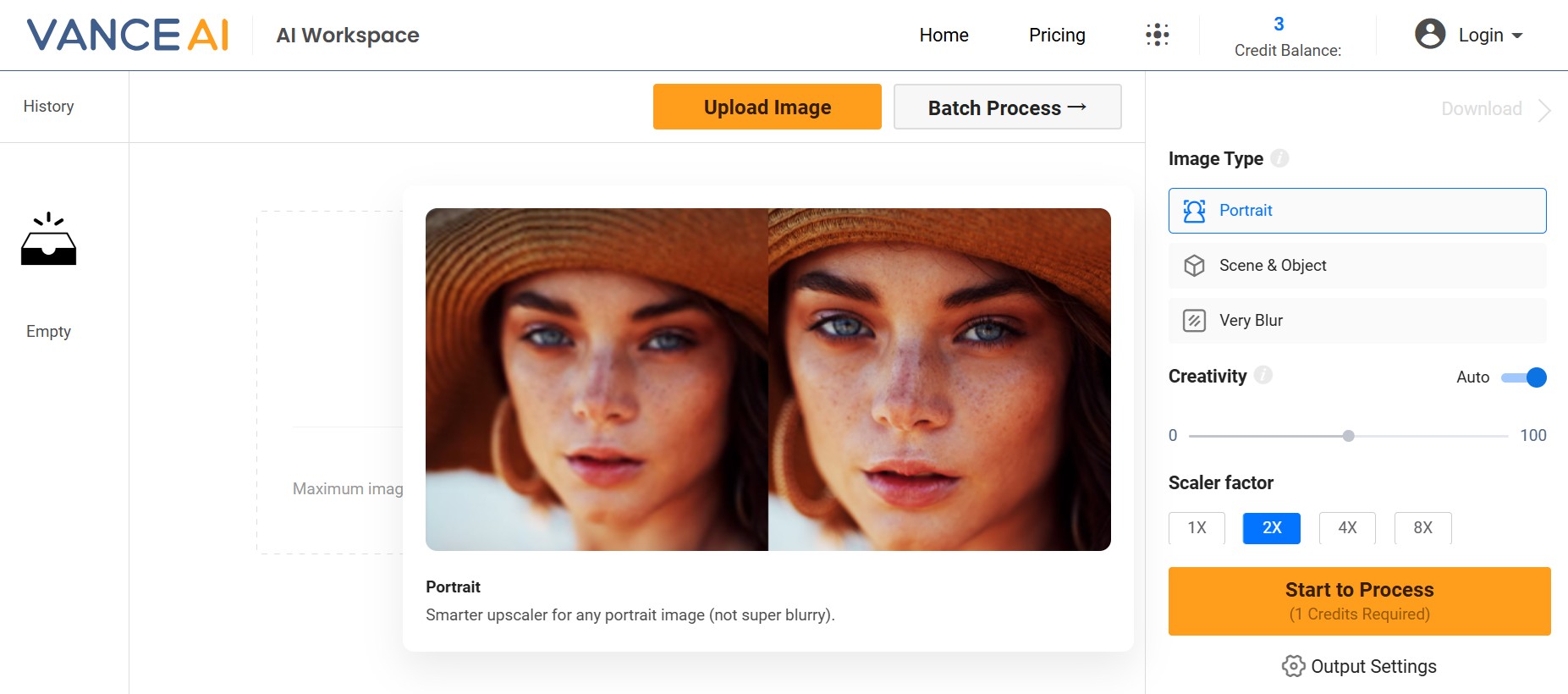
Task: Click the VanceAI logo
Action: coord(128,35)
